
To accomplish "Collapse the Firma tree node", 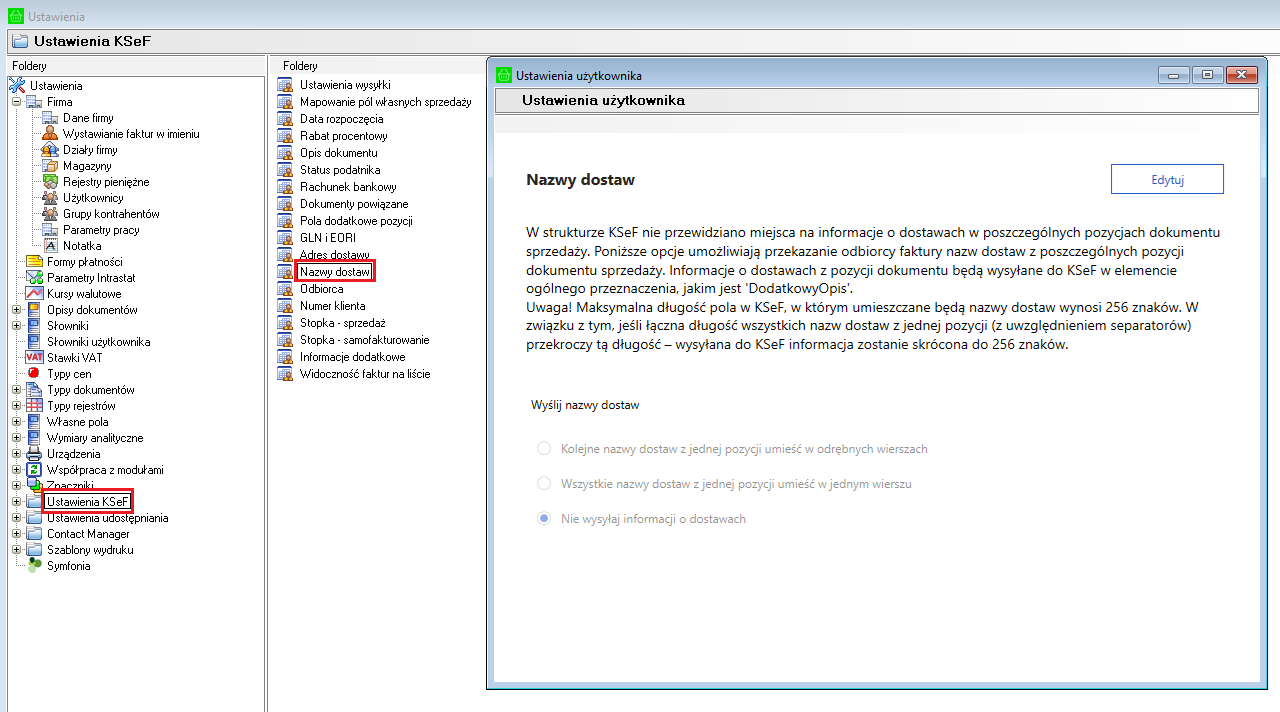I will [x=16, y=102].
